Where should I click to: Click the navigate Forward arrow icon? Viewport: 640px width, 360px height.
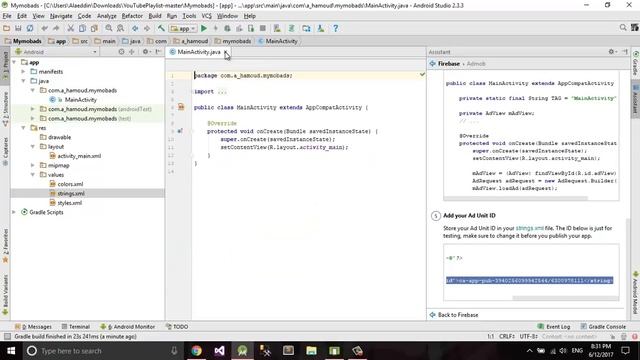(147, 28)
